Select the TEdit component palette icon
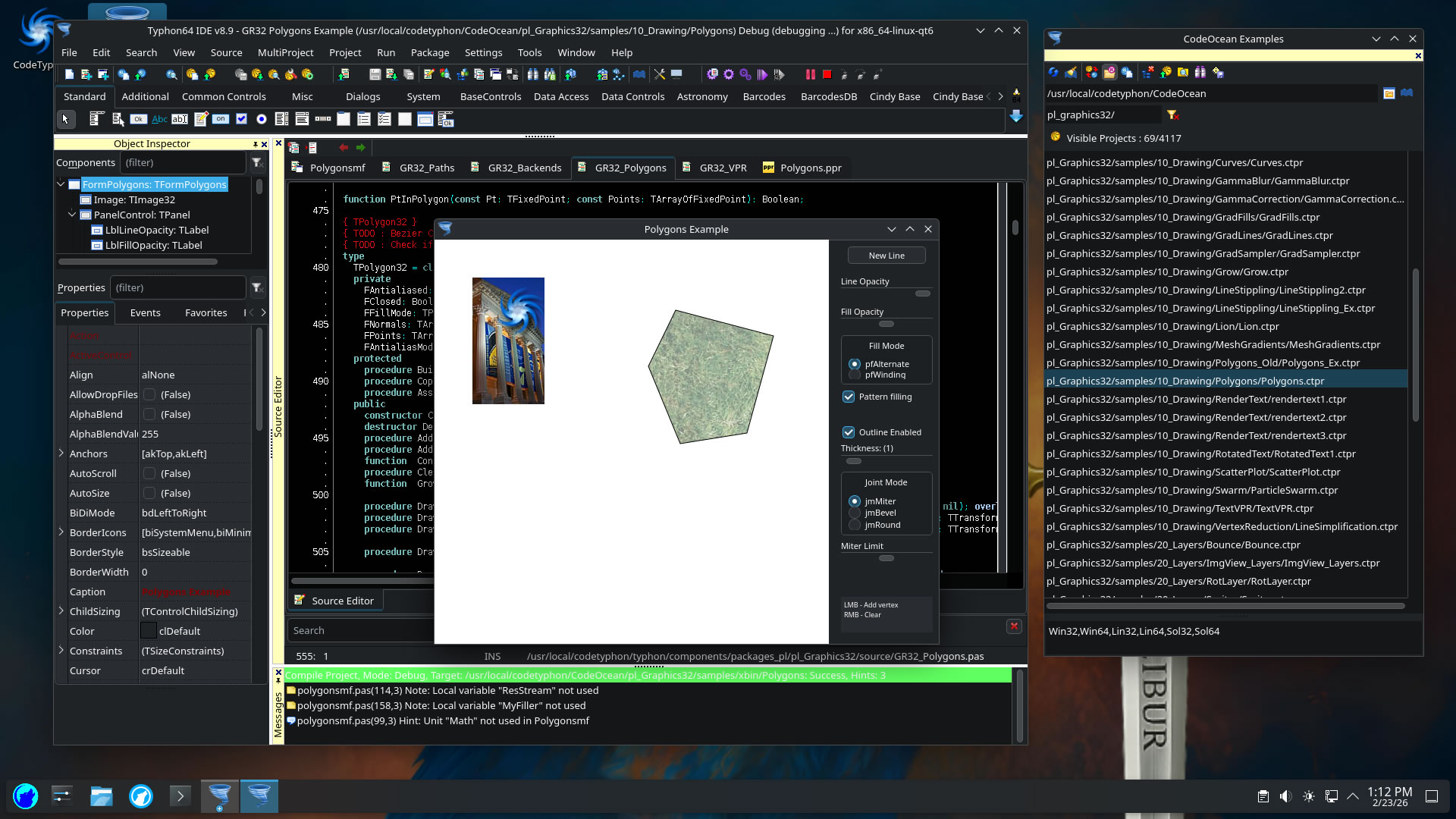The width and height of the screenshot is (1456, 819). point(180,119)
